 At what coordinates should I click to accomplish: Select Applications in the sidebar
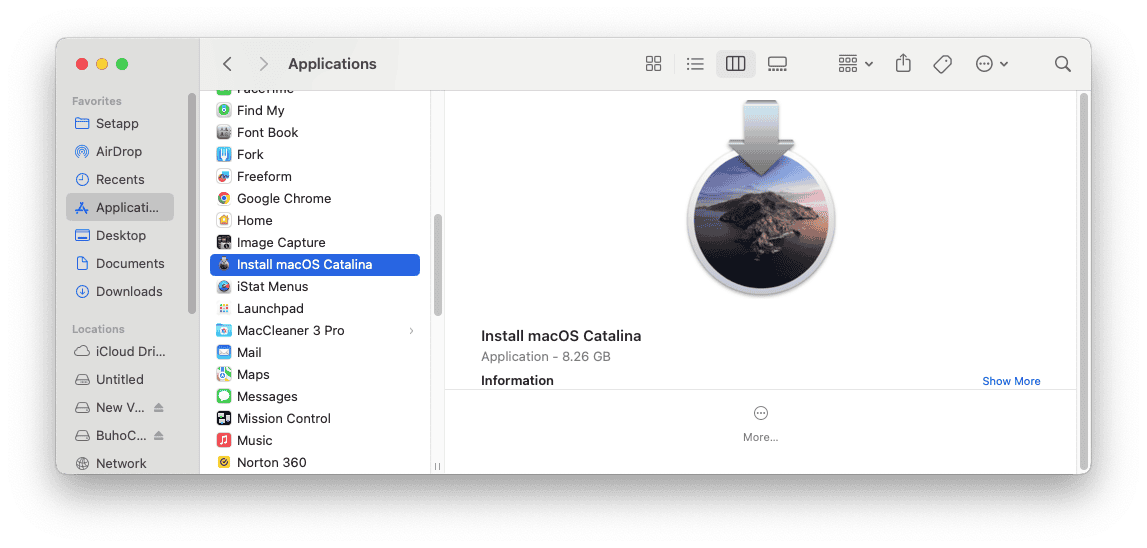click(x=120, y=207)
